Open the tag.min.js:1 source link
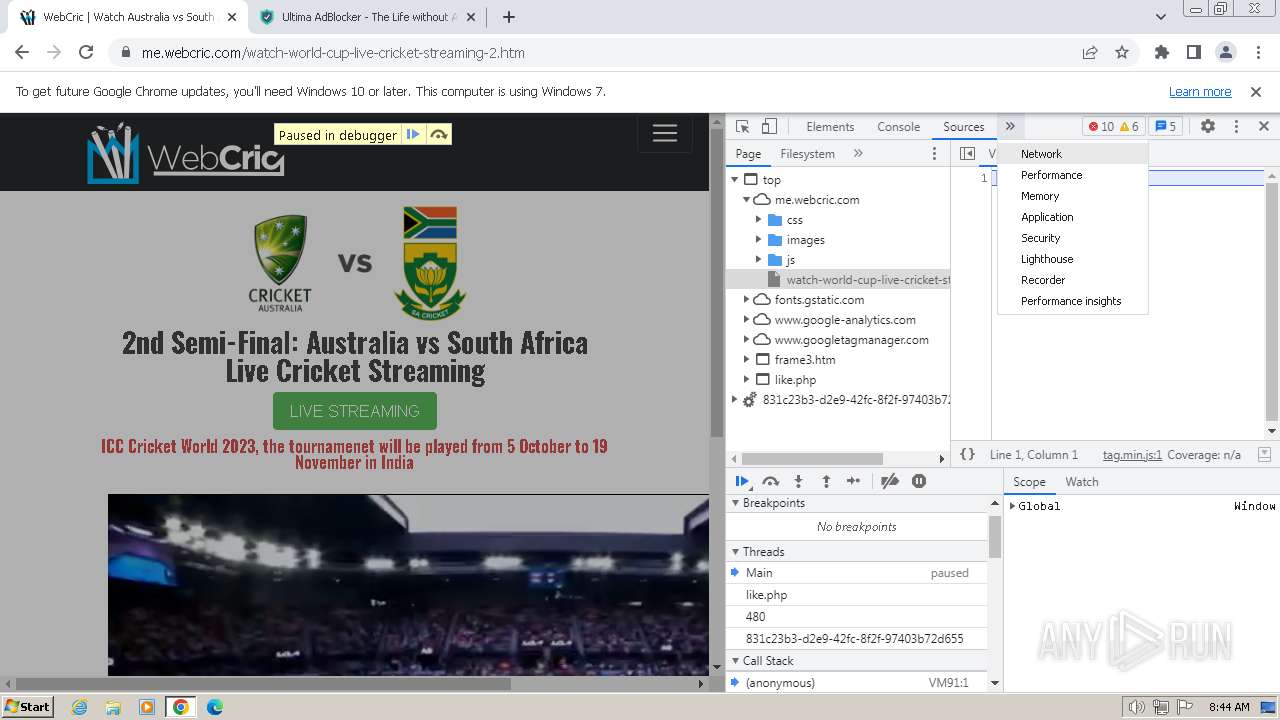Viewport: 1280px width, 720px height. point(1132,455)
